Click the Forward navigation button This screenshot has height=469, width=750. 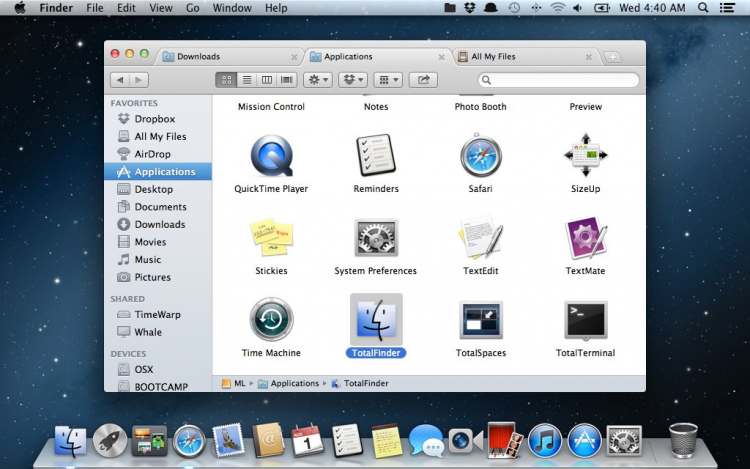pos(139,80)
